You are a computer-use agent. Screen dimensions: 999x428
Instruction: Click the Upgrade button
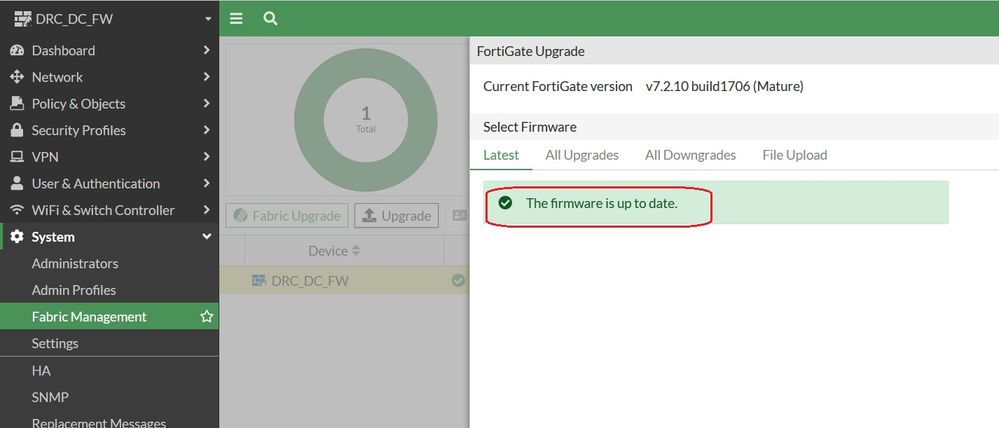pyautogui.click(x=396, y=216)
